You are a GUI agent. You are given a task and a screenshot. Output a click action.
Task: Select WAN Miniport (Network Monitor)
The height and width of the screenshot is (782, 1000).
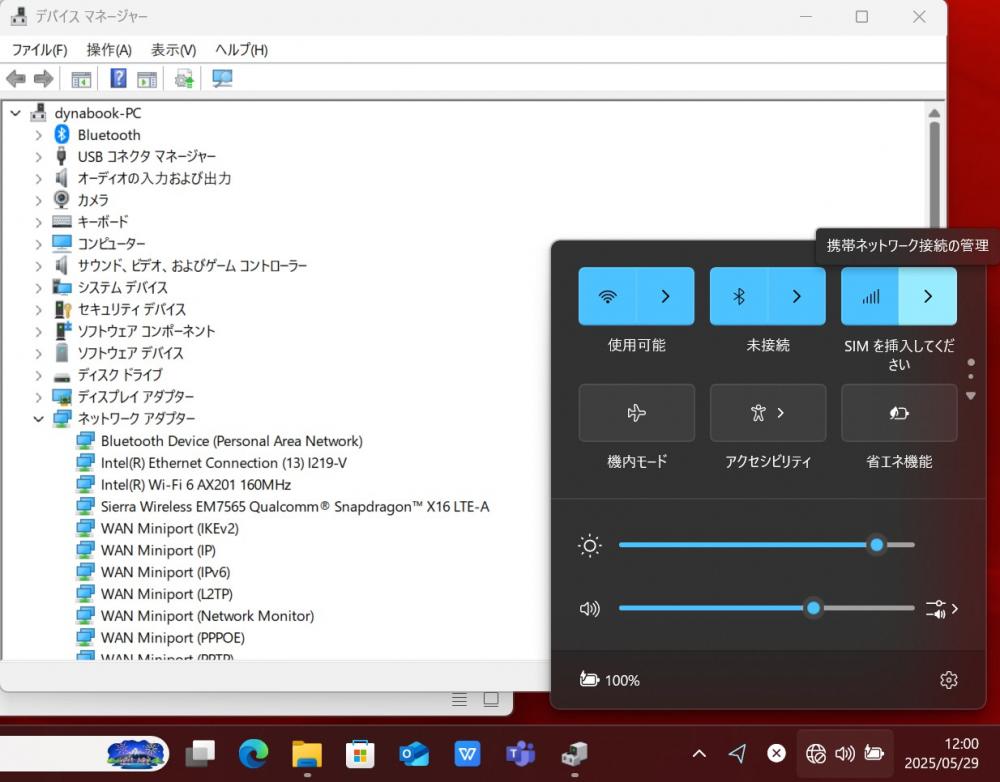click(x=207, y=616)
